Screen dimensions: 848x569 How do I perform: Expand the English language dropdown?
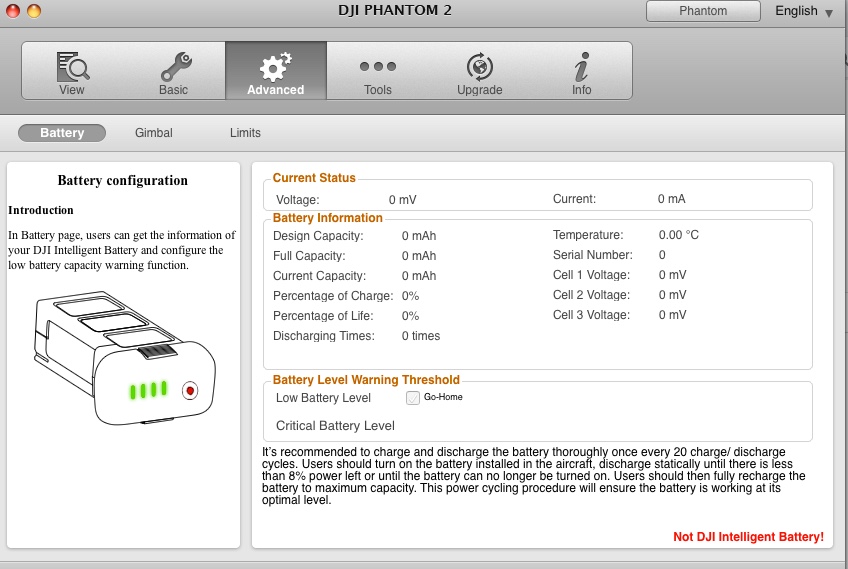pos(804,11)
